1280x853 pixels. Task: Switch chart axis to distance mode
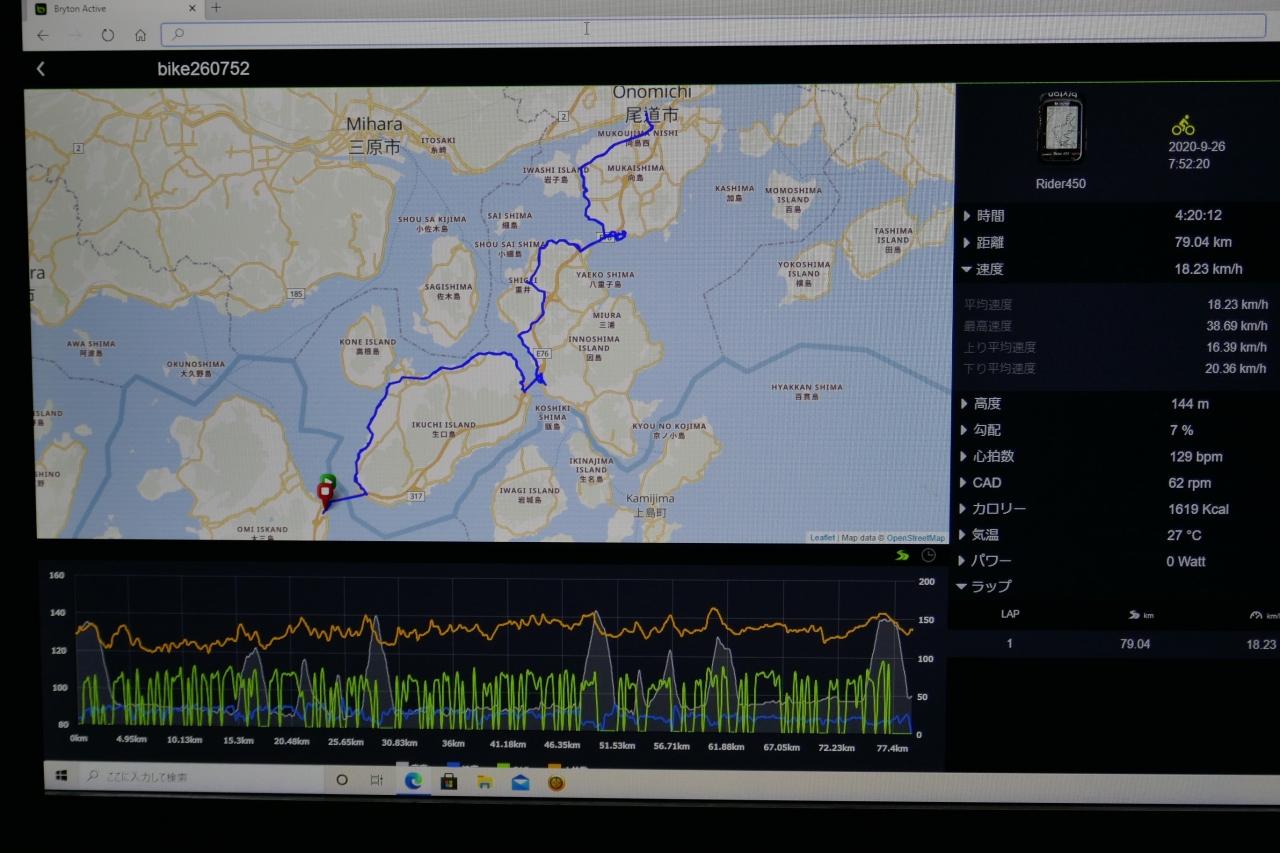coord(903,555)
